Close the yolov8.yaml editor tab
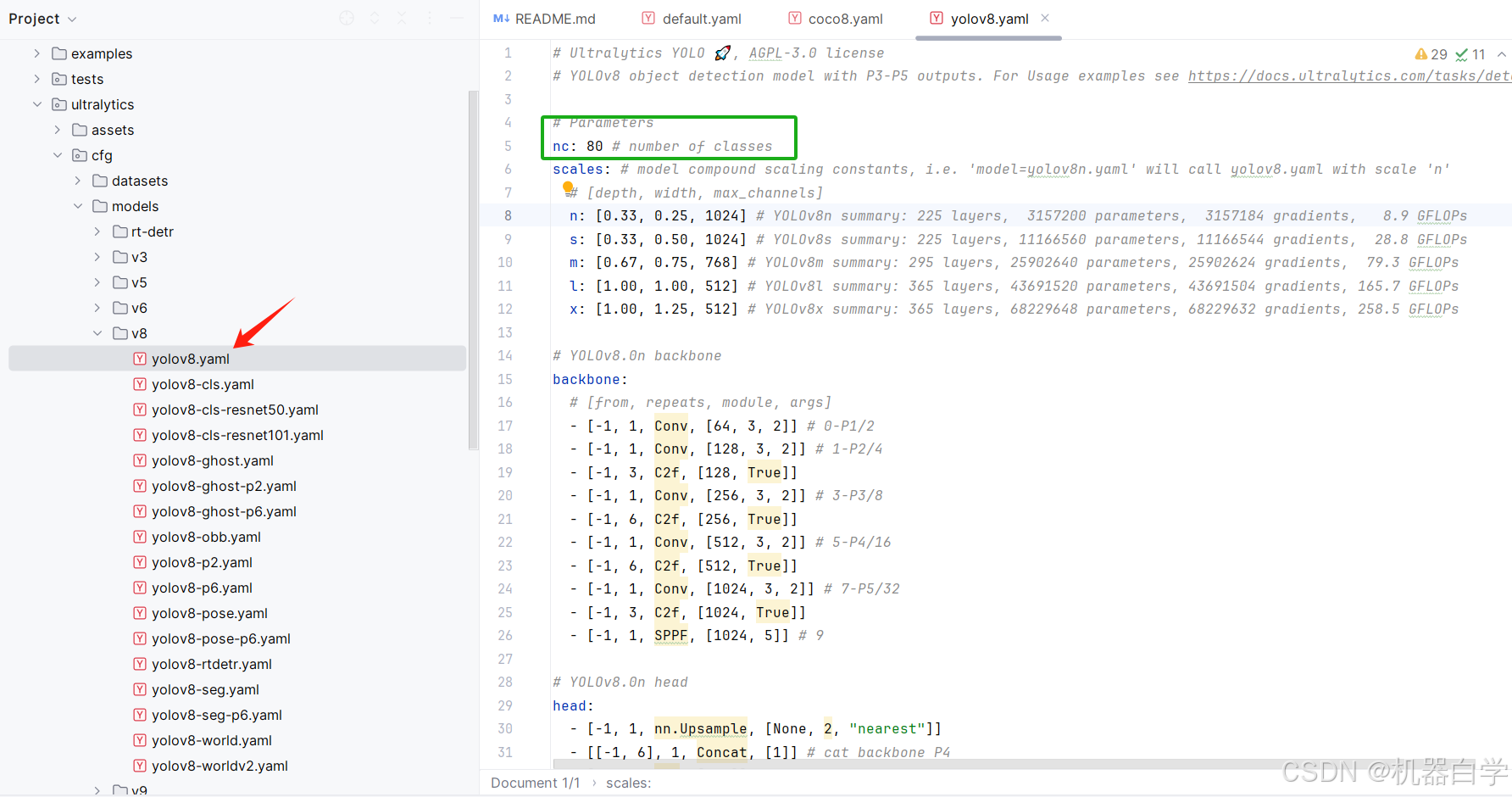Viewport: 1512px width, 797px height. pos(1045,18)
